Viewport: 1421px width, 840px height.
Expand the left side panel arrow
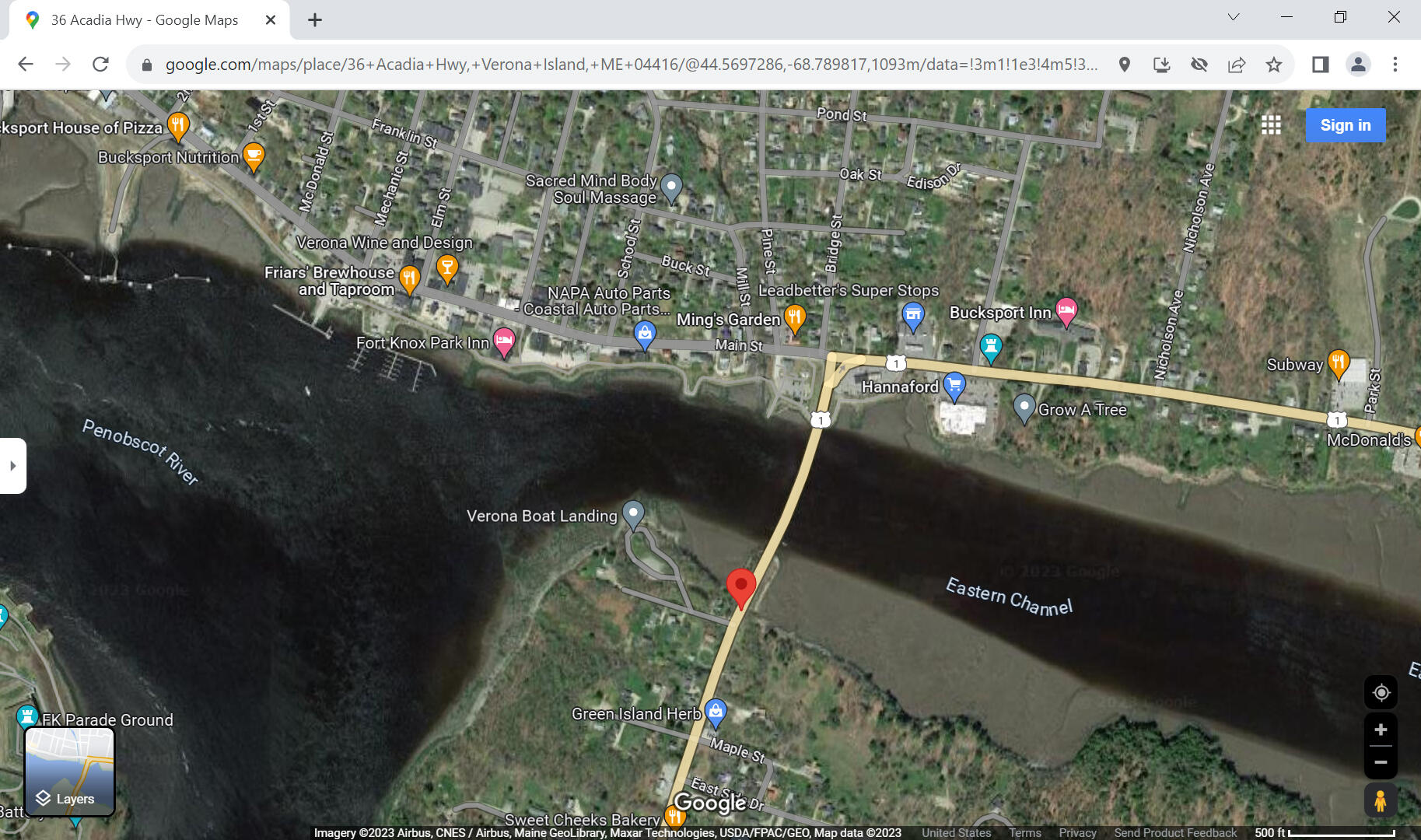(13, 465)
